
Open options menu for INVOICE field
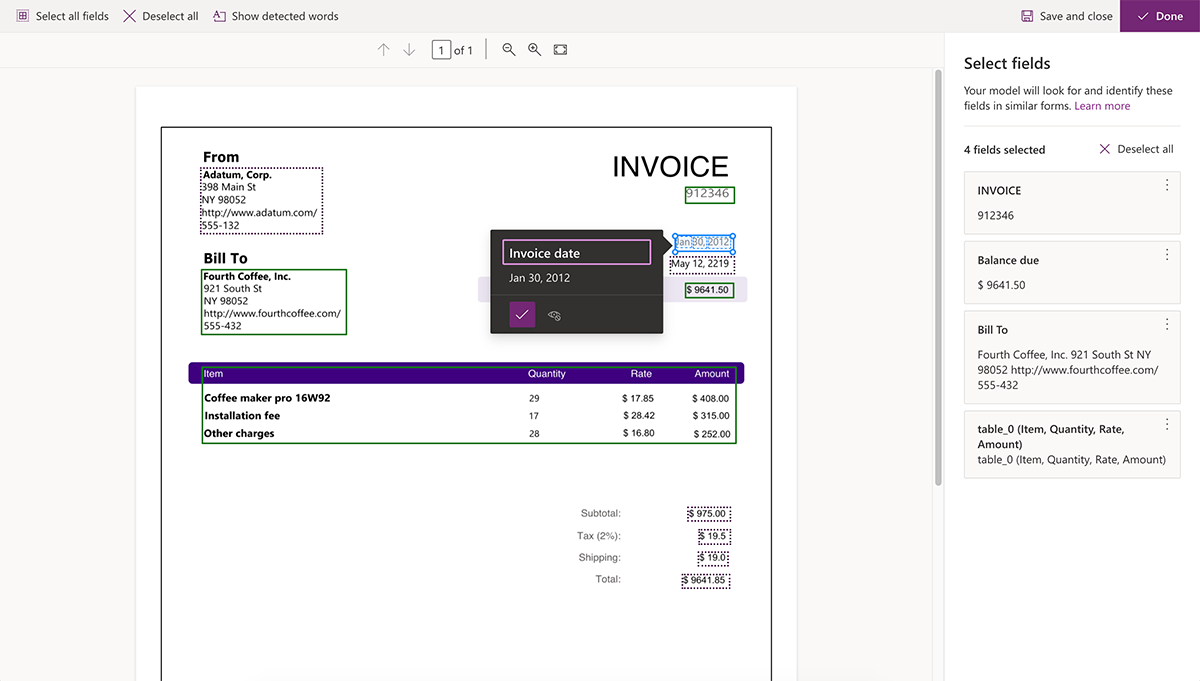pyautogui.click(x=1166, y=185)
